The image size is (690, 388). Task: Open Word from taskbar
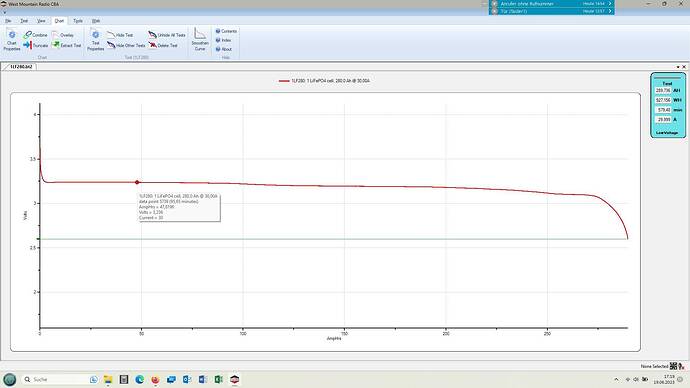[203, 379]
